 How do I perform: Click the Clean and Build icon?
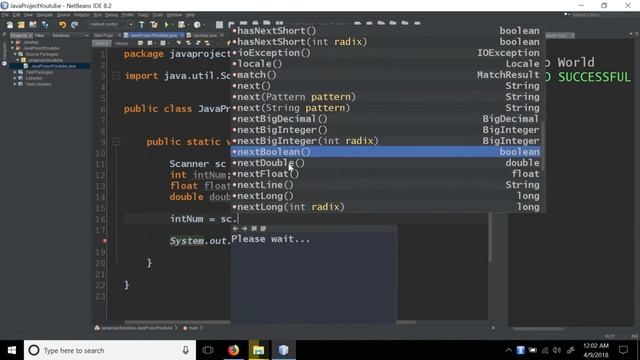point(154,25)
